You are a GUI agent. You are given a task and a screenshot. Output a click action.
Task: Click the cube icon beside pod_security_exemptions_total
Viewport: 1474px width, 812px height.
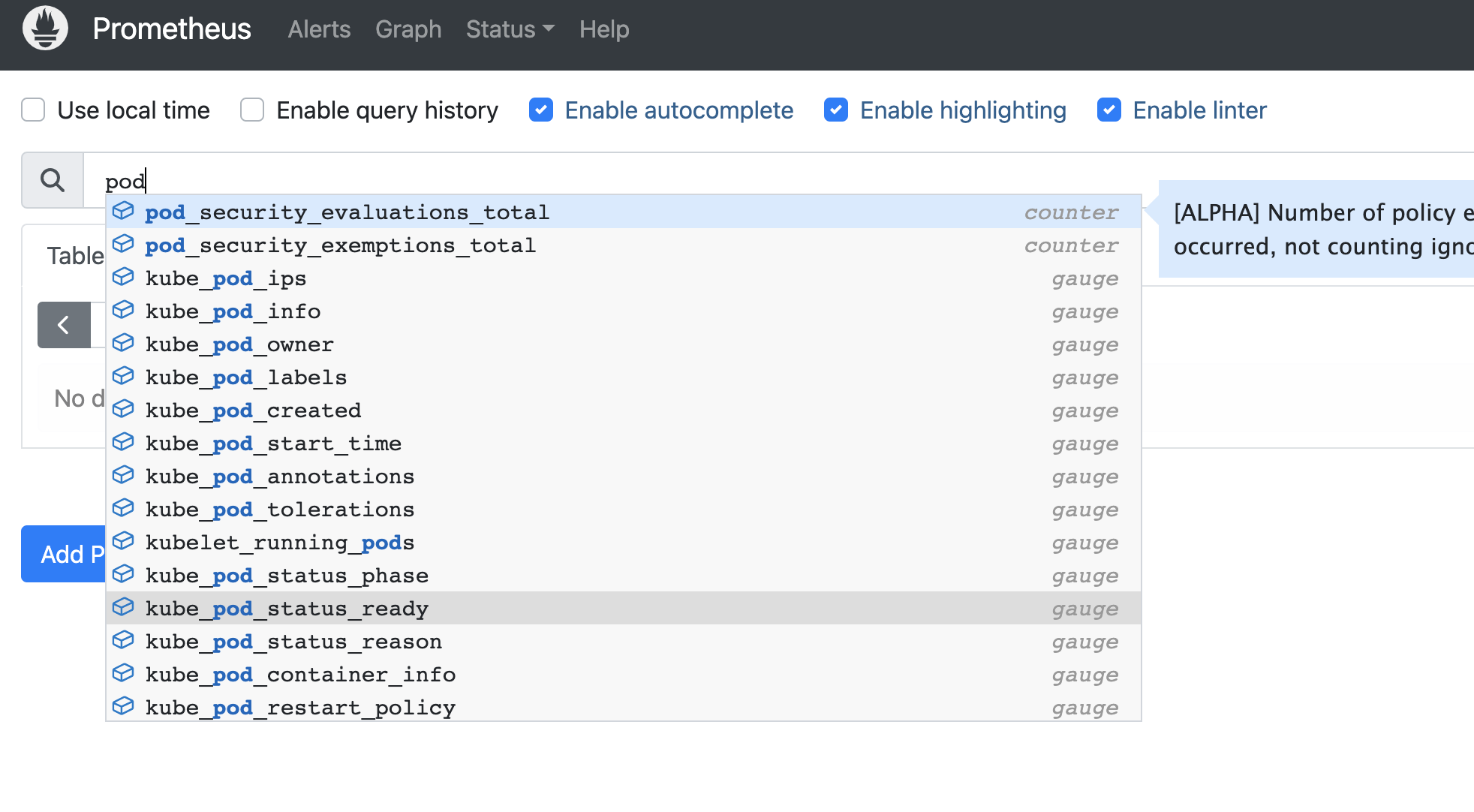123,244
